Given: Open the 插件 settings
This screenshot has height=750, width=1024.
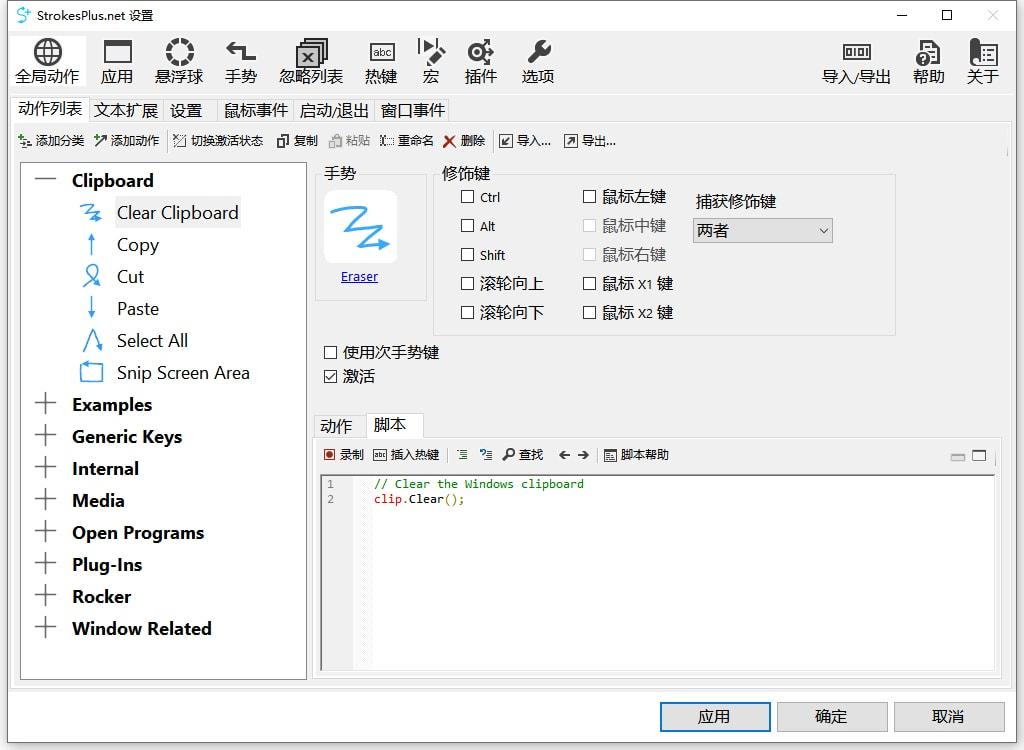Looking at the screenshot, I should click(x=480, y=62).
